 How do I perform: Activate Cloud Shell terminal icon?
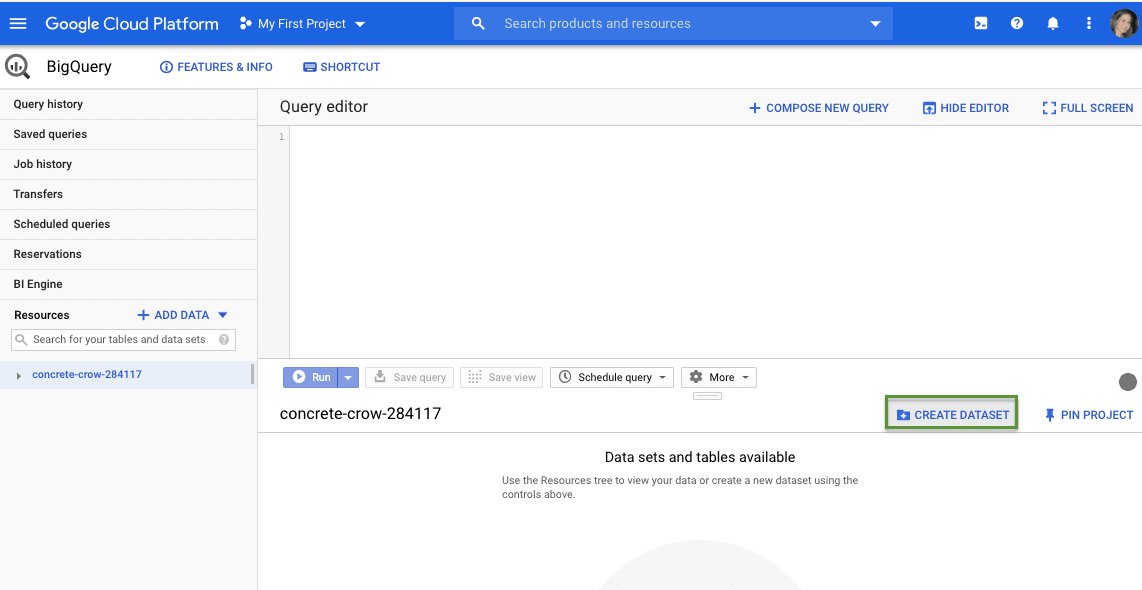(981, 23)
